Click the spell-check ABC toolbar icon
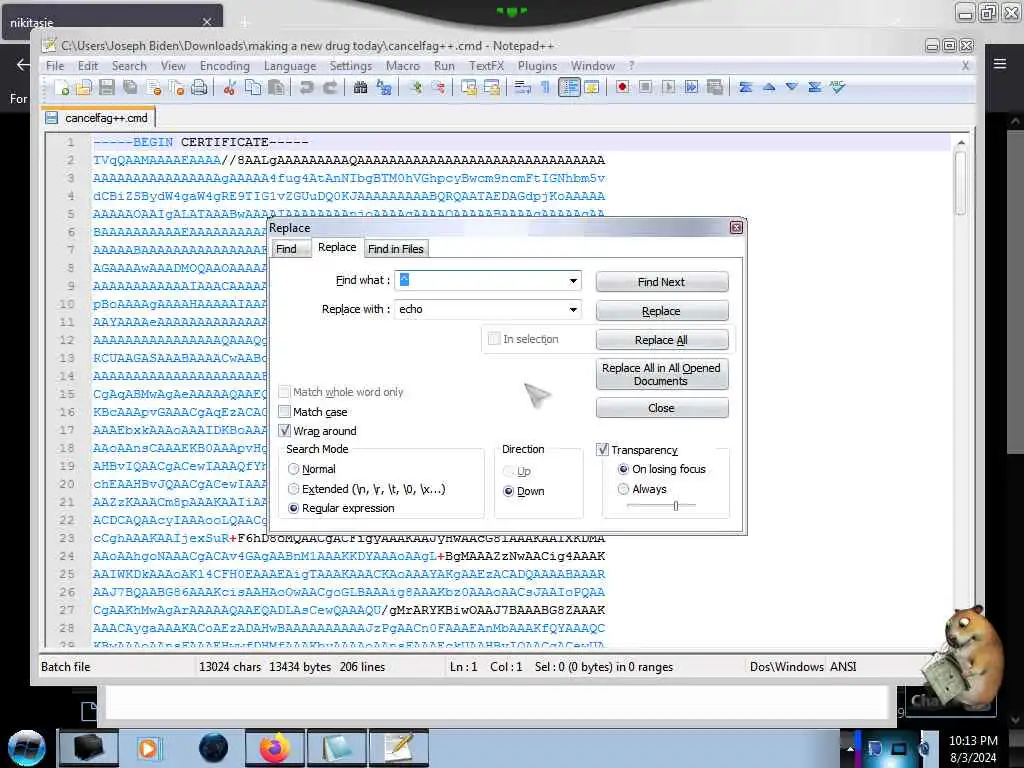This screenshot has height=768, width=1024. pos(837,88)
